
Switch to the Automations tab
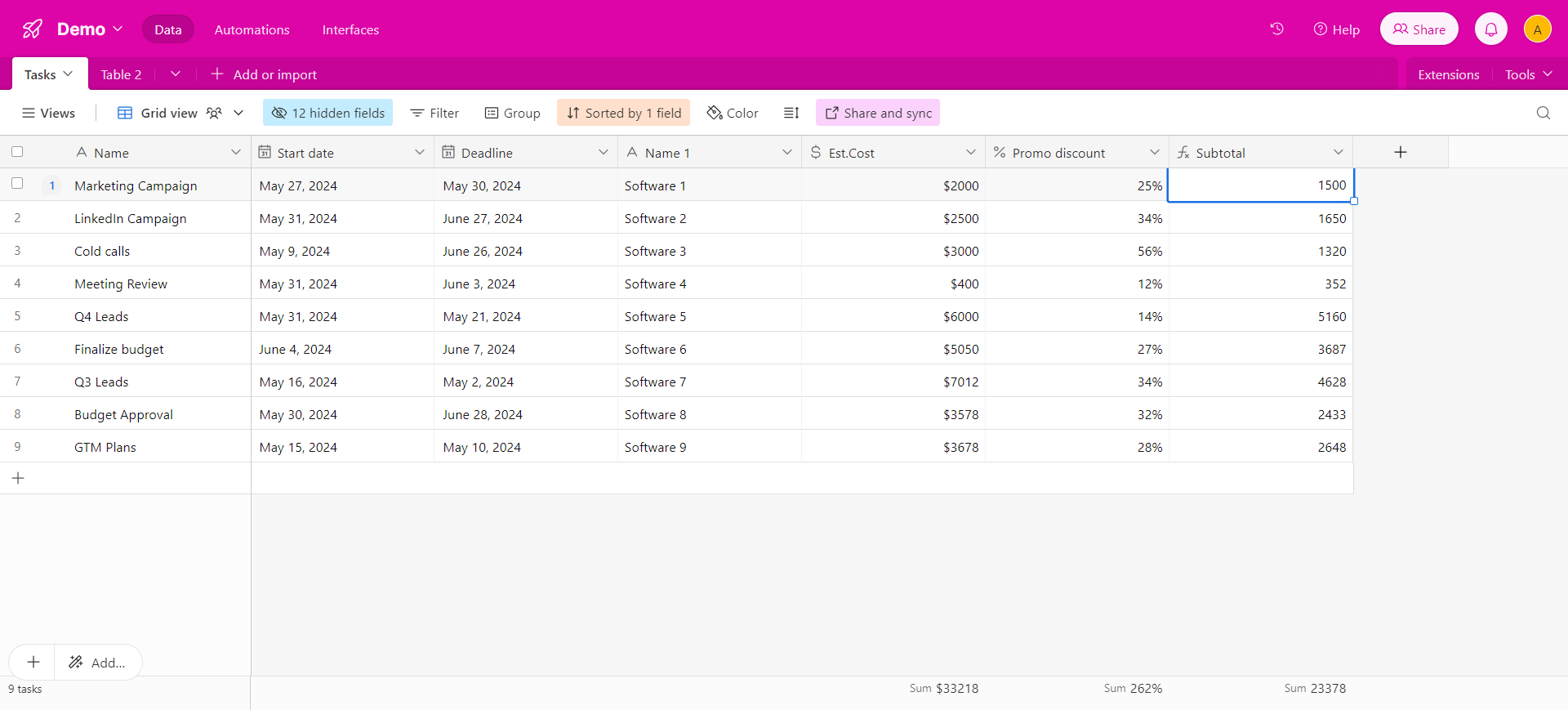(252, 29)
